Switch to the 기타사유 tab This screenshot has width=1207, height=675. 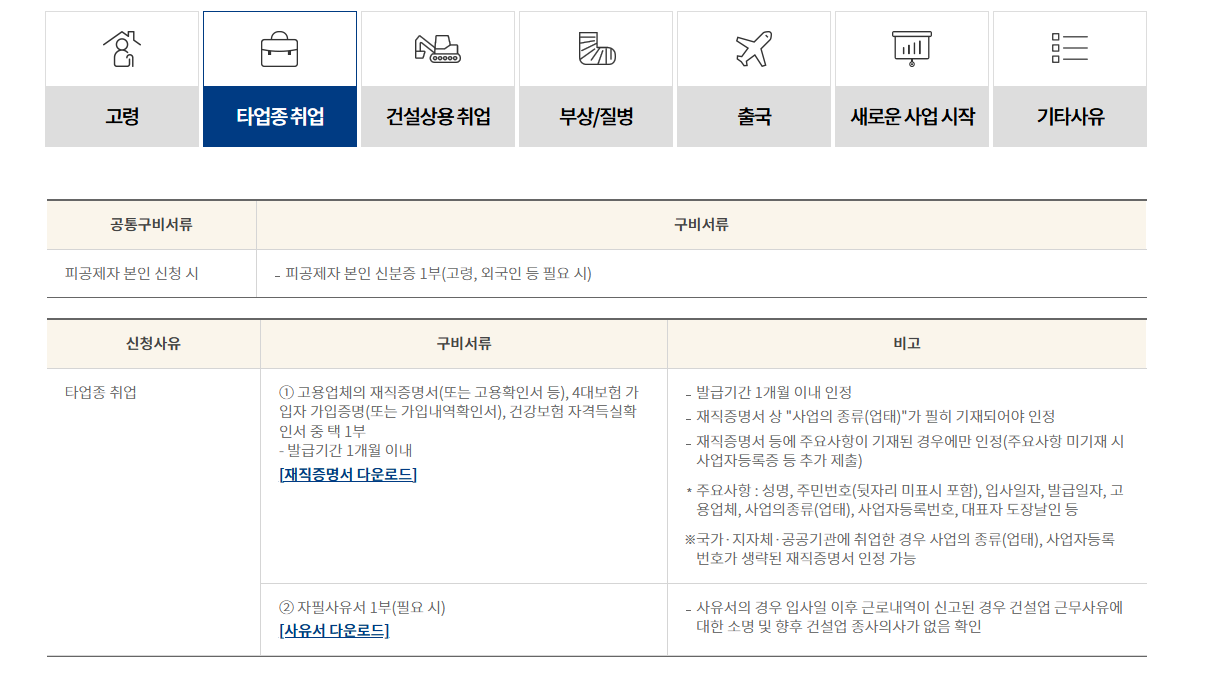(x=1069, y=117)
